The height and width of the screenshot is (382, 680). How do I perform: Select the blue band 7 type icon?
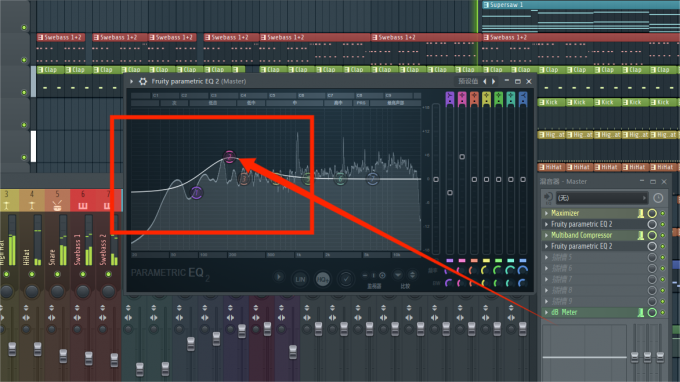point(523,99)
